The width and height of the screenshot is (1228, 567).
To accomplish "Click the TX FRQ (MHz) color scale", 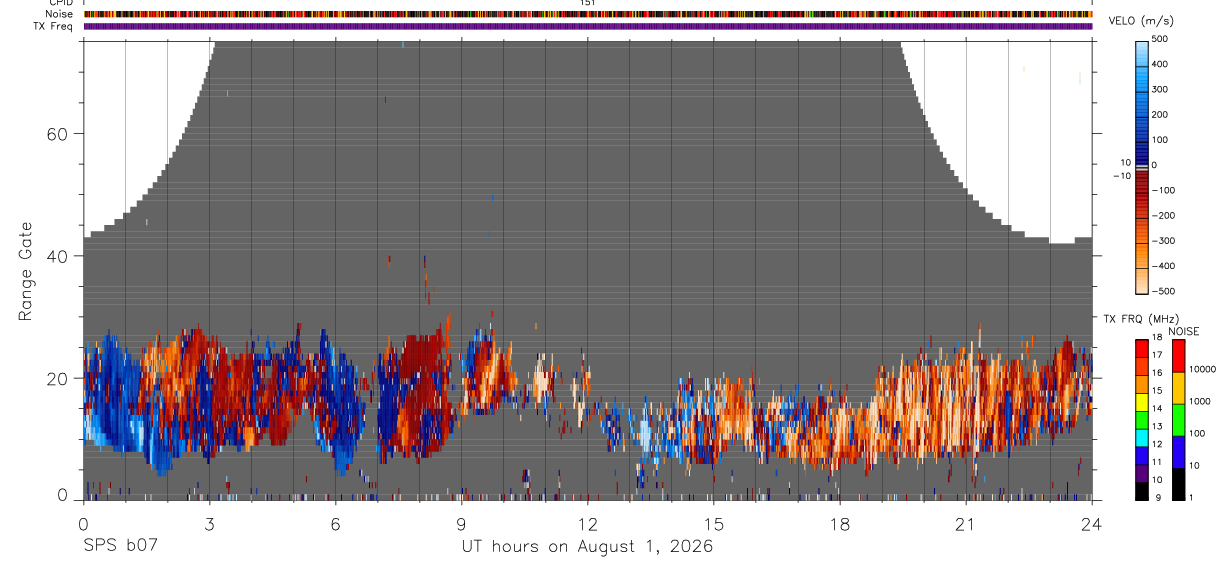I will tap(1142, 420).
